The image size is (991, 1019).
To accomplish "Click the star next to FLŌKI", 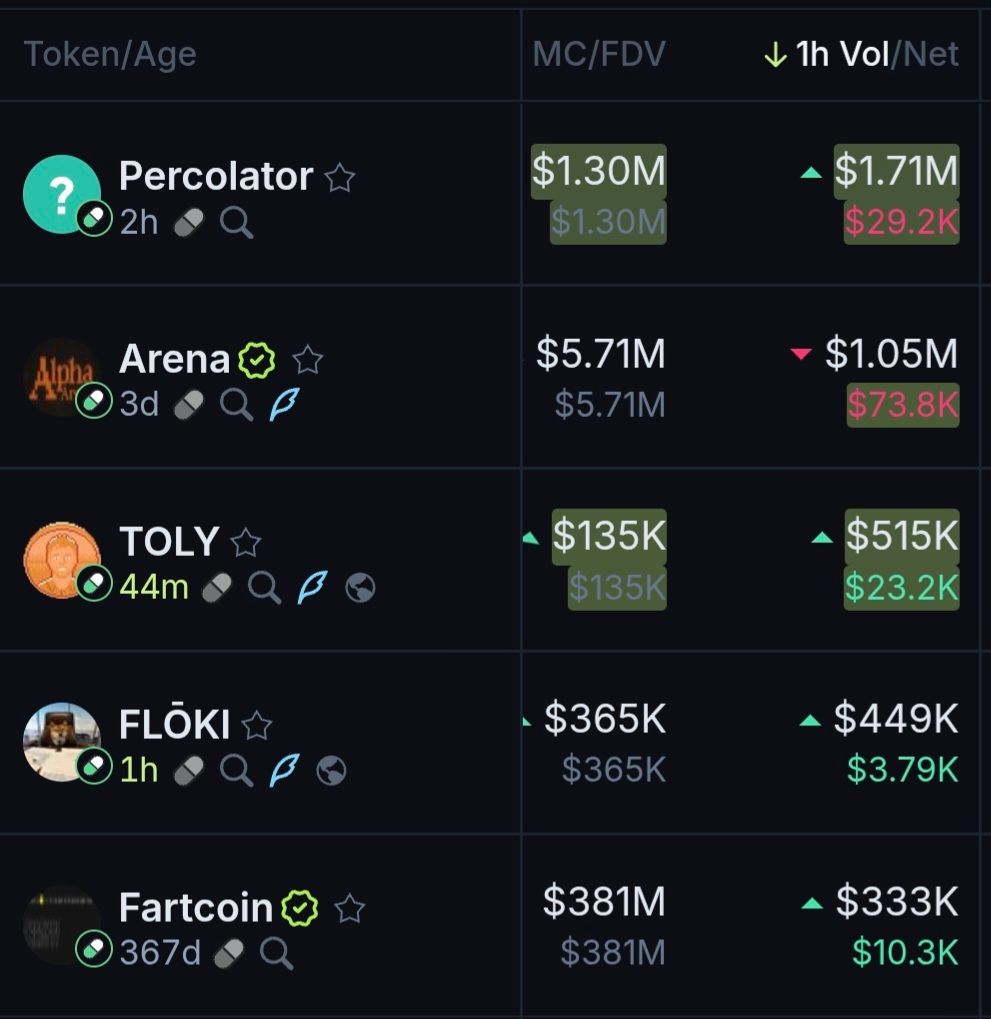I will pos(257,725).
